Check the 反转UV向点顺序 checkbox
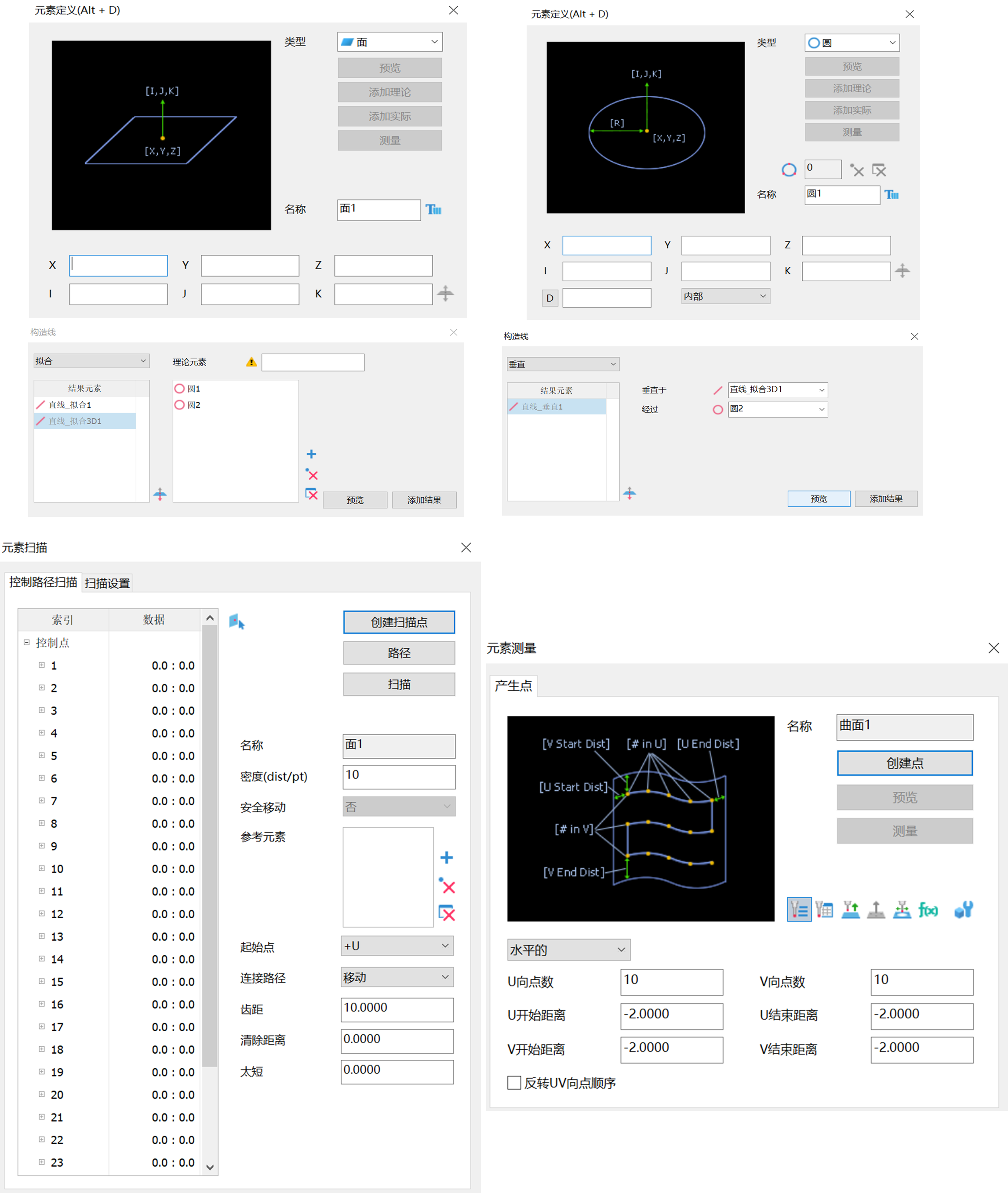The width and height of the screenshot is (1008, 1193). pos(514,1083)
